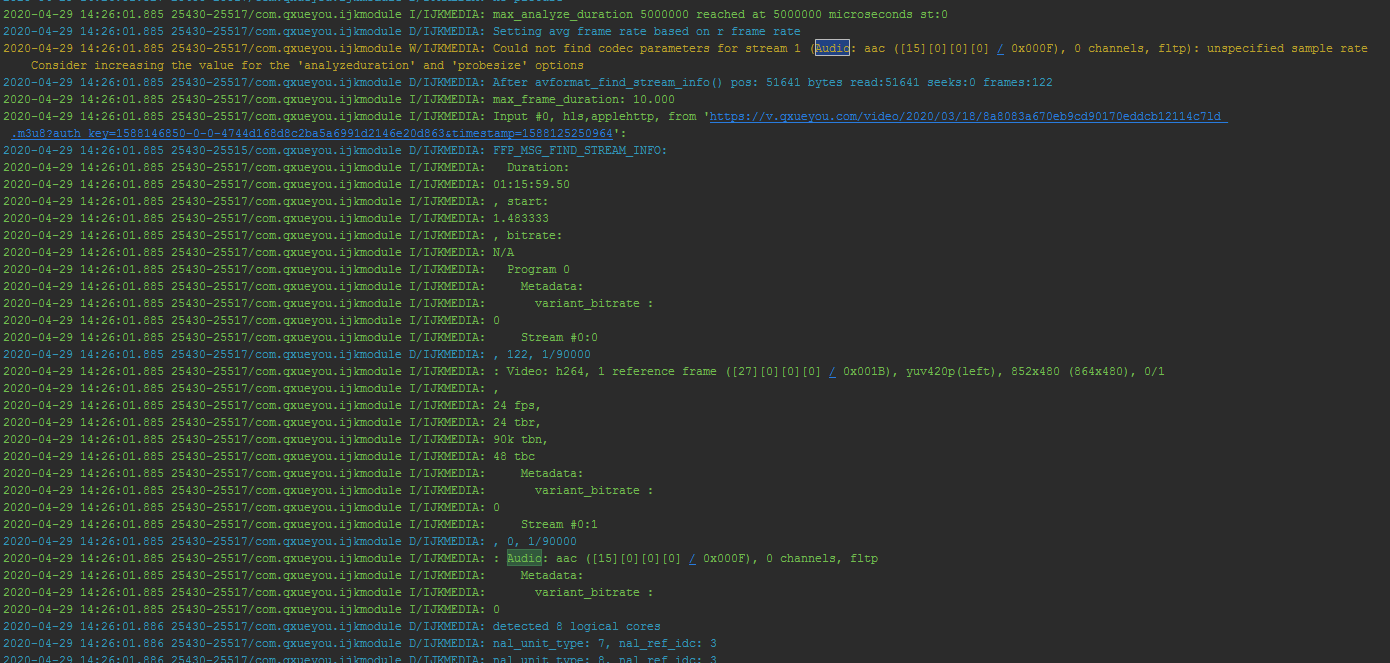
Task: Click 'Could not find codec parameters for stream 1'
Action: (647, 48)
